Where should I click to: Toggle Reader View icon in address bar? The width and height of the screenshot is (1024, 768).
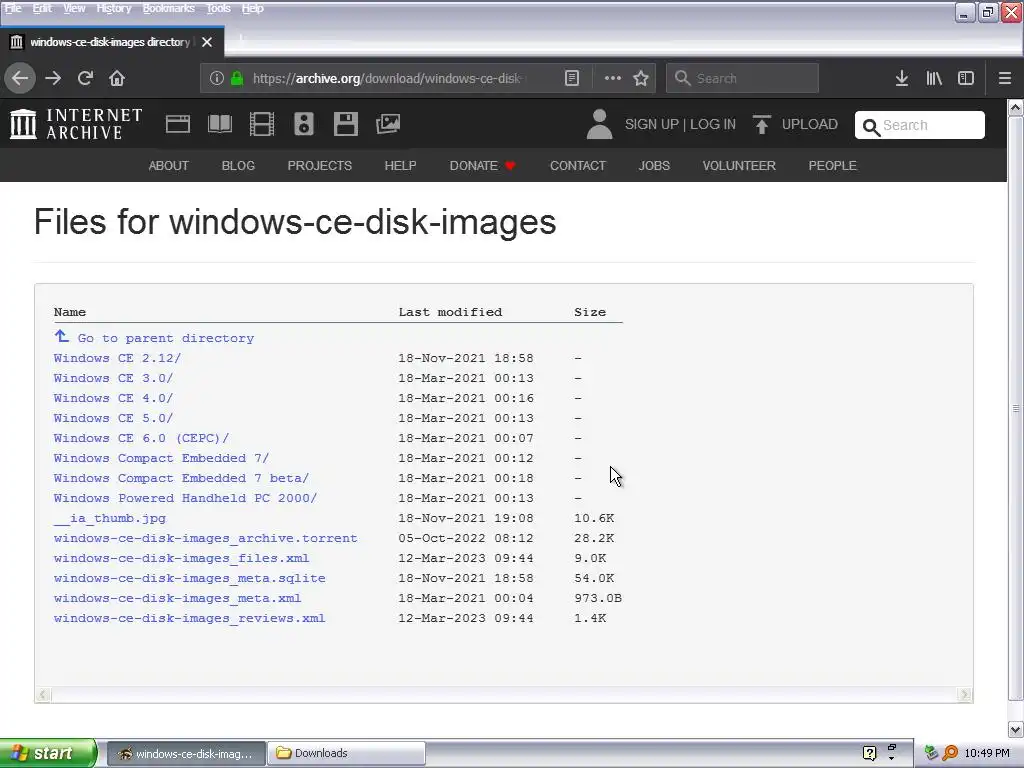(x=571, y=78)
